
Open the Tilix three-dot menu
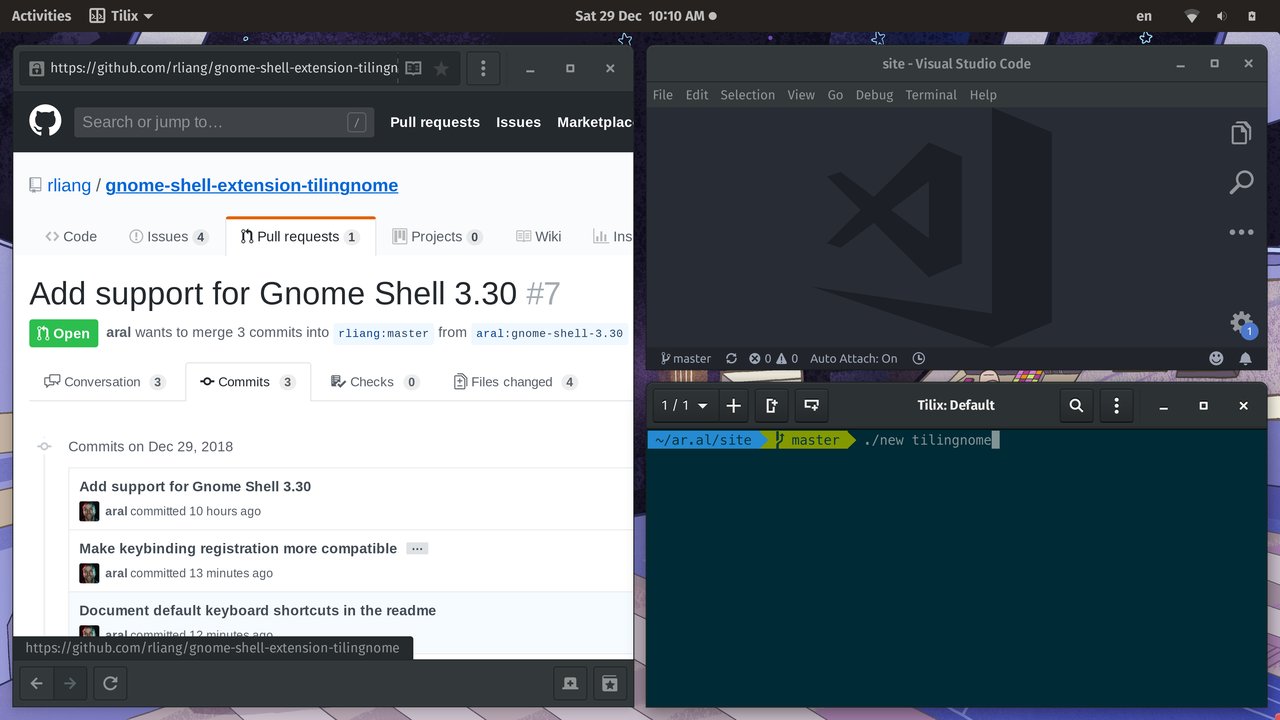coord(1116,405)
